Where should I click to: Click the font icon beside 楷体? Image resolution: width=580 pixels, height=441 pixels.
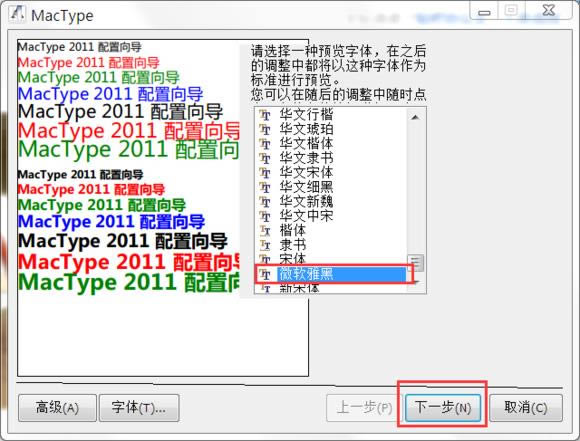(265, 230)
